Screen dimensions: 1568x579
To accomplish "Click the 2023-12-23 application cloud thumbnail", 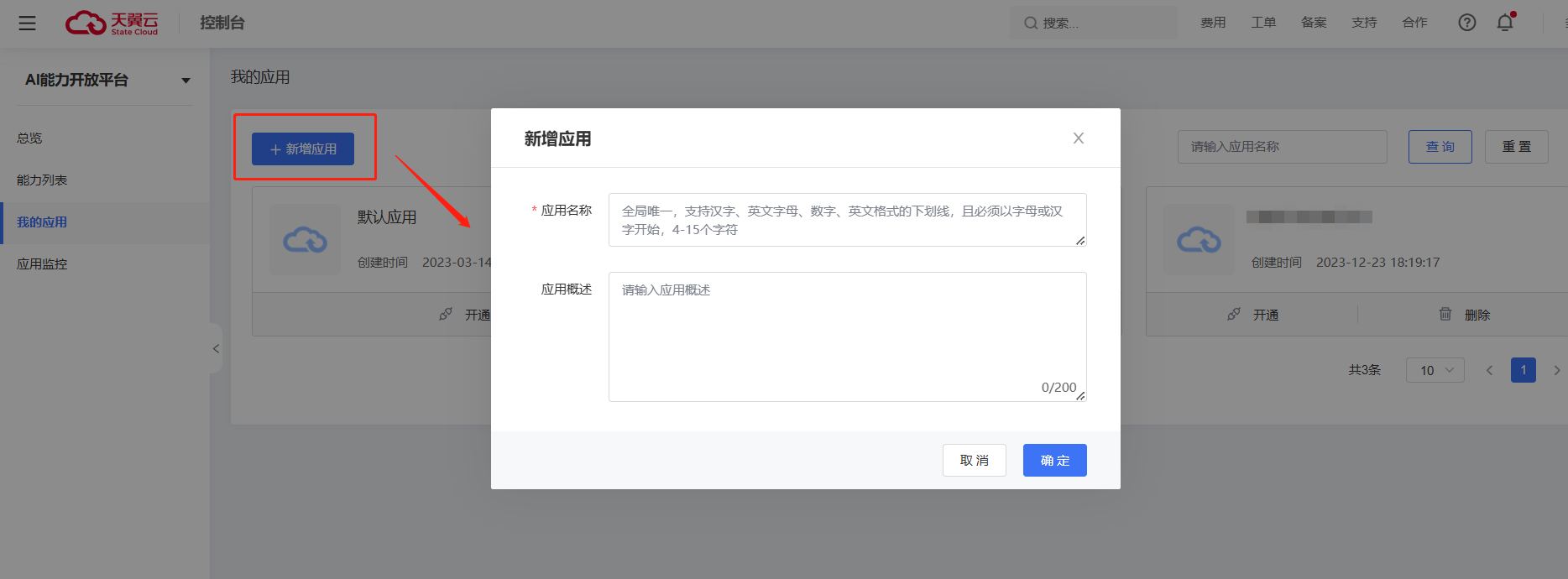I will (1199, 240).
